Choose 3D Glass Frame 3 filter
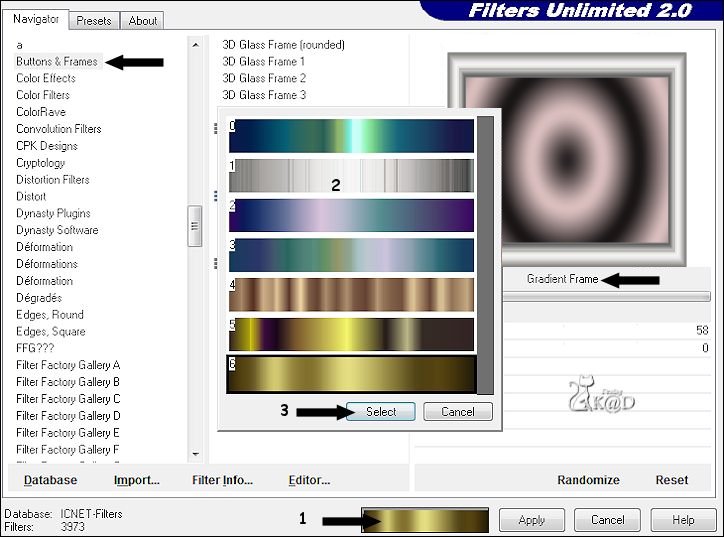Viewport: 724px width, 537px height. pyautogui.click(x=264, y=95)
